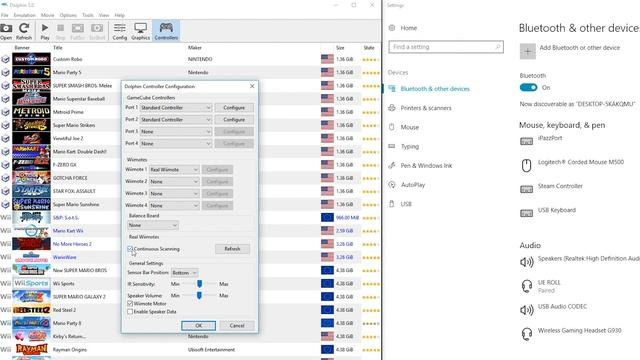Image resolution: width=640 pixels, height=360 pixels.
Task: Open the Tools menu
Action: pos(88,15)
